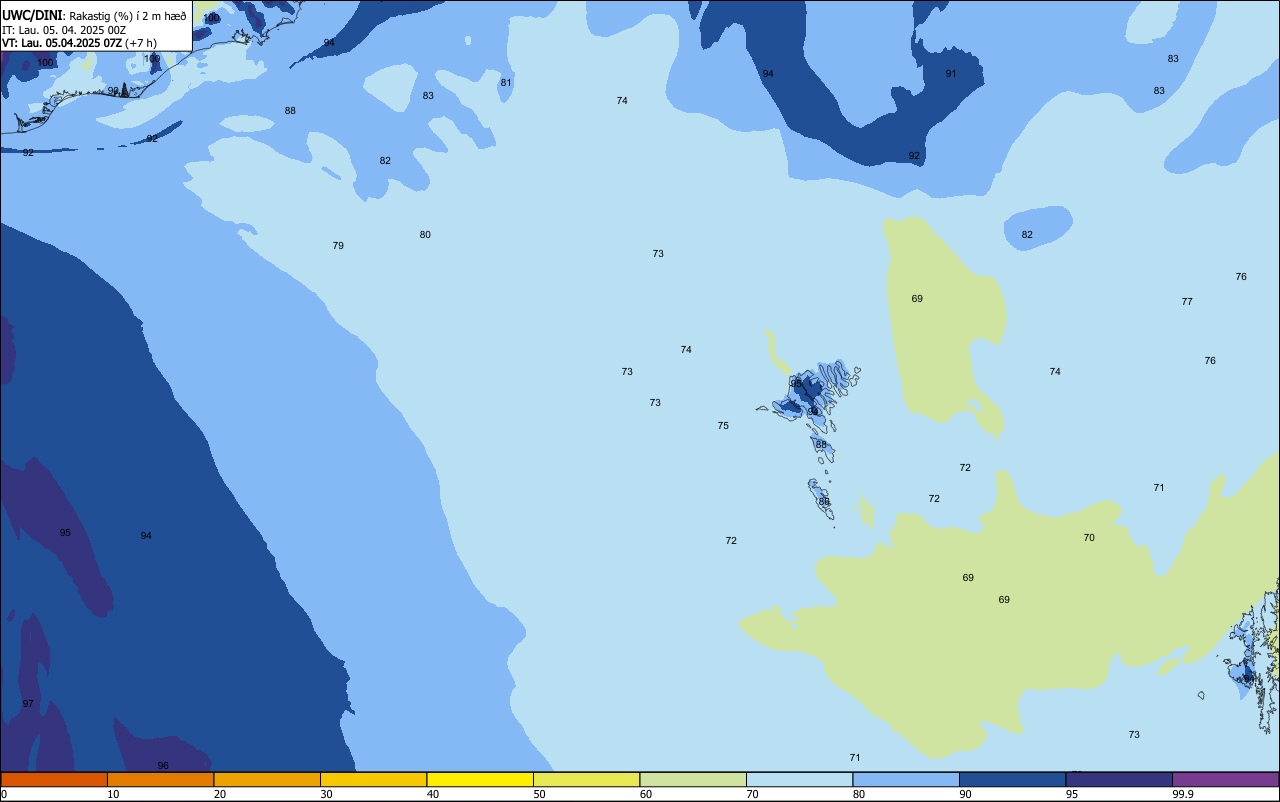Click the humidity value 81 on the map

tap(506, 83)
